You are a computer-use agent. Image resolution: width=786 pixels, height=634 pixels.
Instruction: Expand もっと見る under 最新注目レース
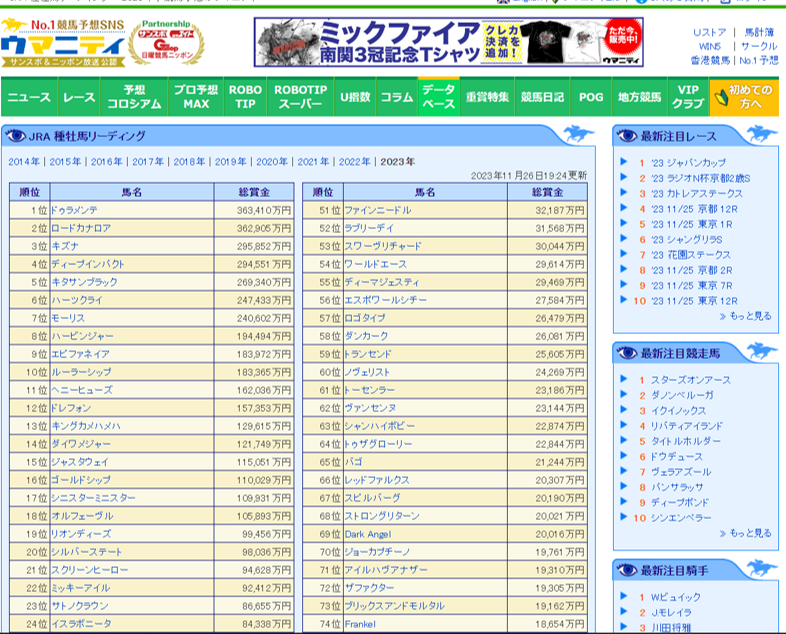(x=745, y=316)
